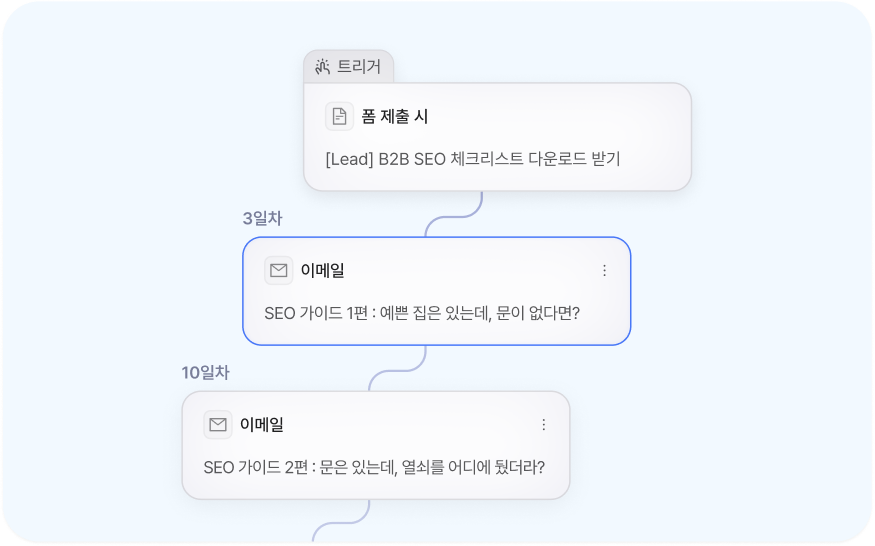Click empty space right of 폼 제출 시 title

(550, 117)
